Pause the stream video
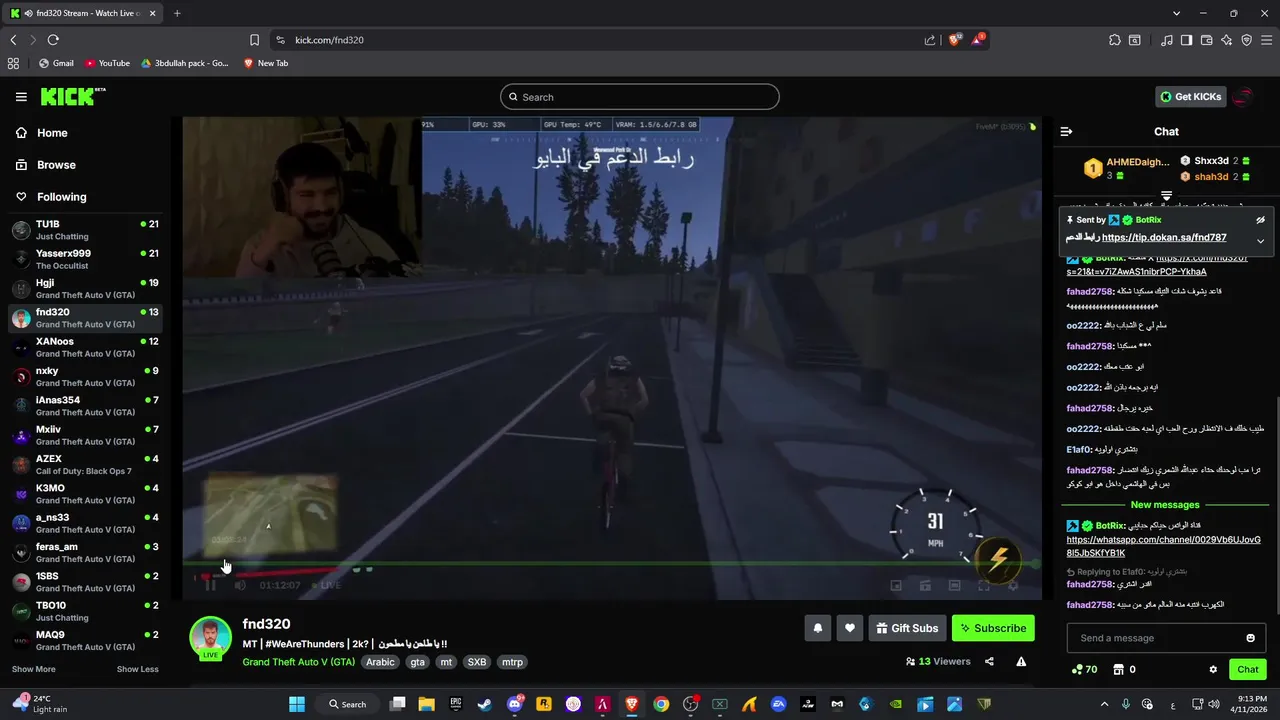 210,585
